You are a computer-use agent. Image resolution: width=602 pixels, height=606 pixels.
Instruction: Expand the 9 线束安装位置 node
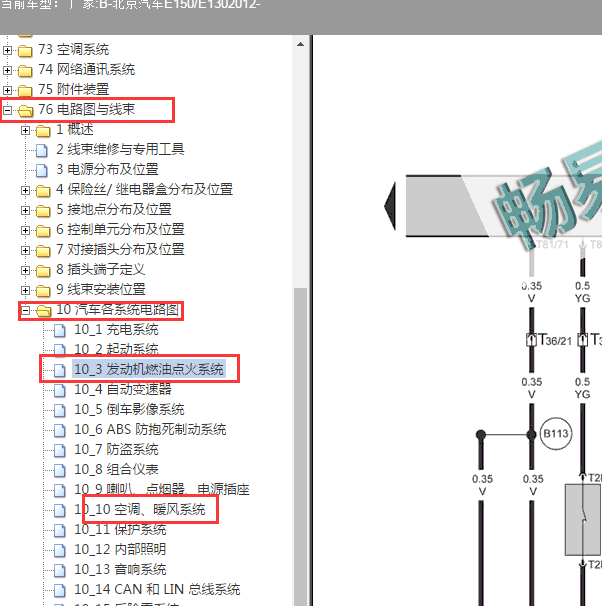(25, 291)
